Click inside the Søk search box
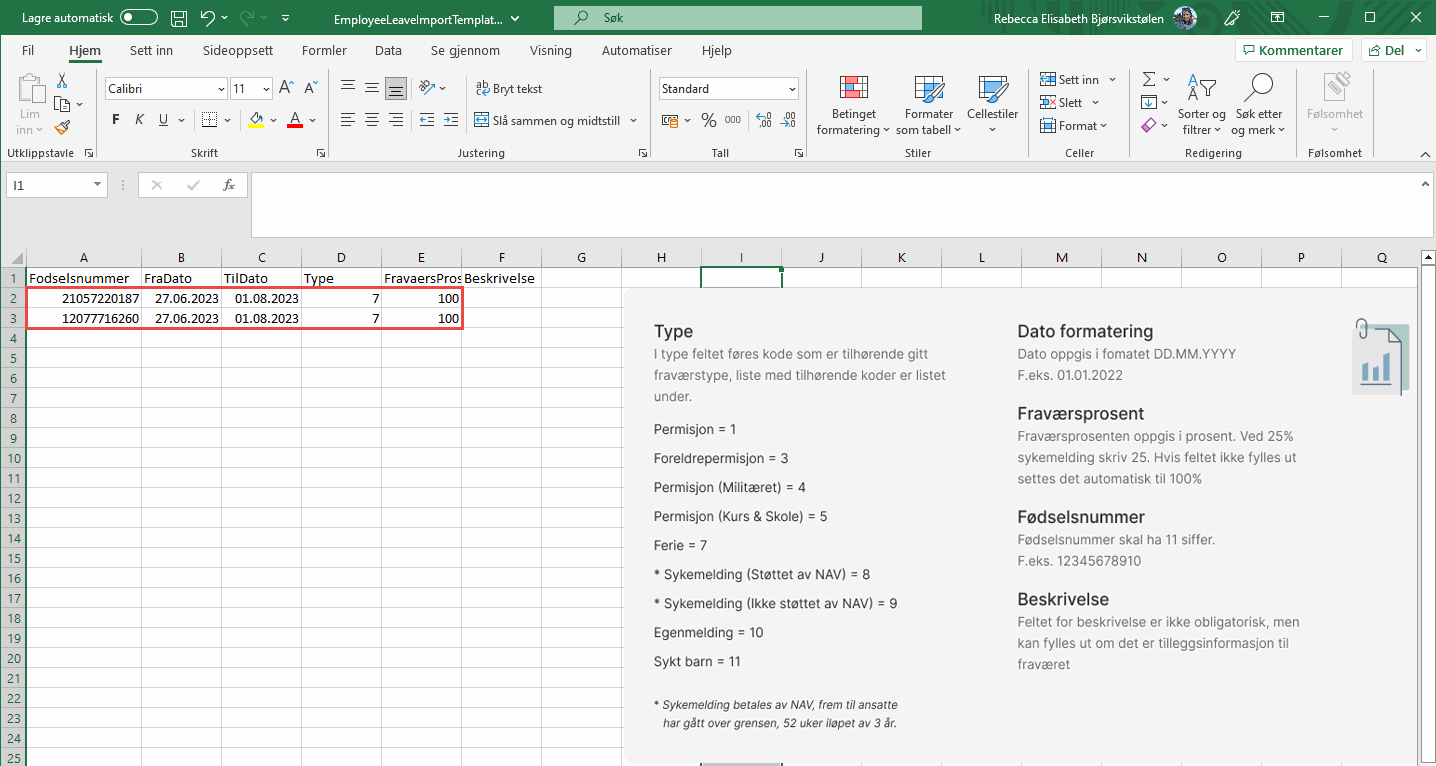The width and height of the screenshot is (1436, 766). 737,17
